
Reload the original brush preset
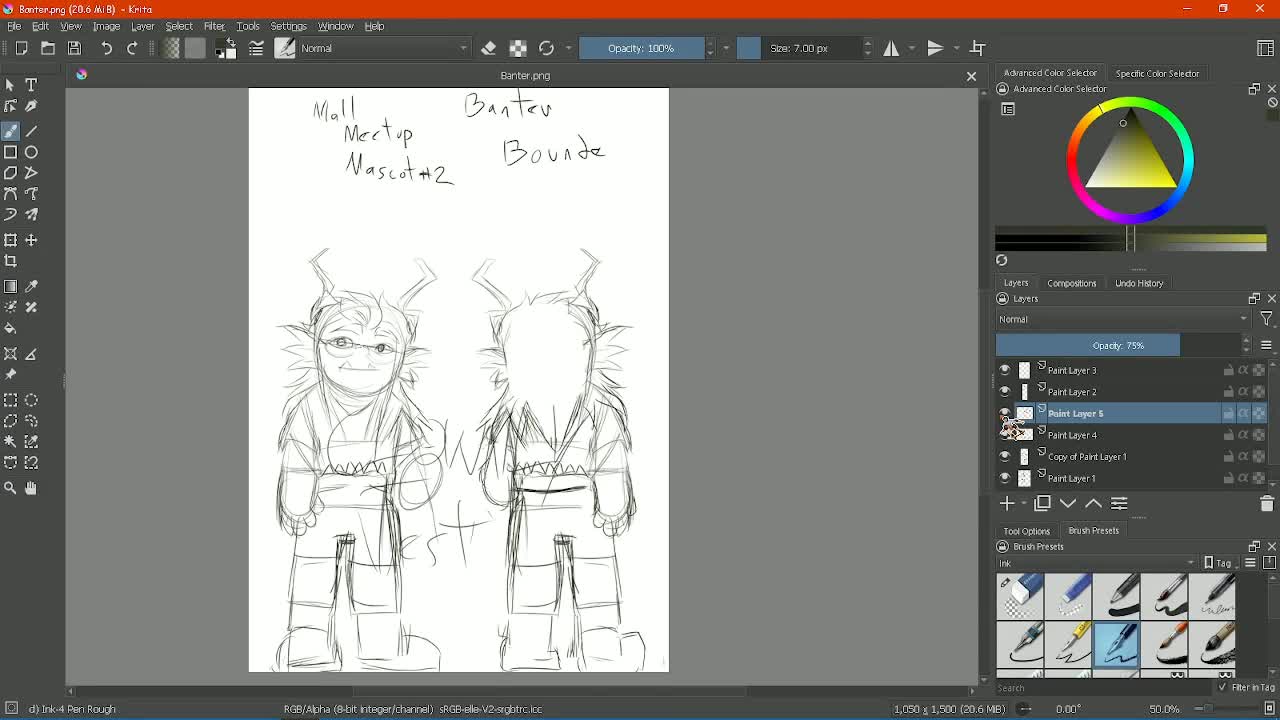pyautogui.click(x=546, y=48)
